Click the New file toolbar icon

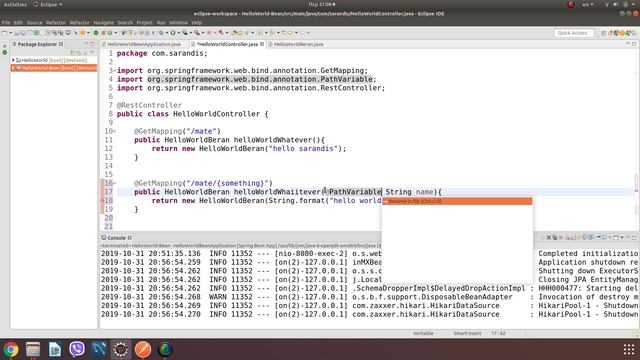(x=4, y=33)
